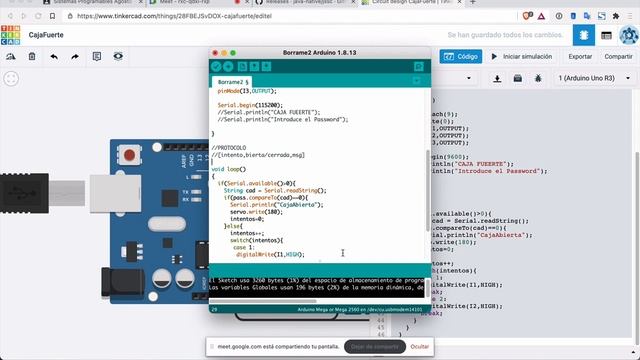Image resolution: width=640 pixels, height=360 pixels.
Task: Go forward in the browser
Action: tap(24, 16)
